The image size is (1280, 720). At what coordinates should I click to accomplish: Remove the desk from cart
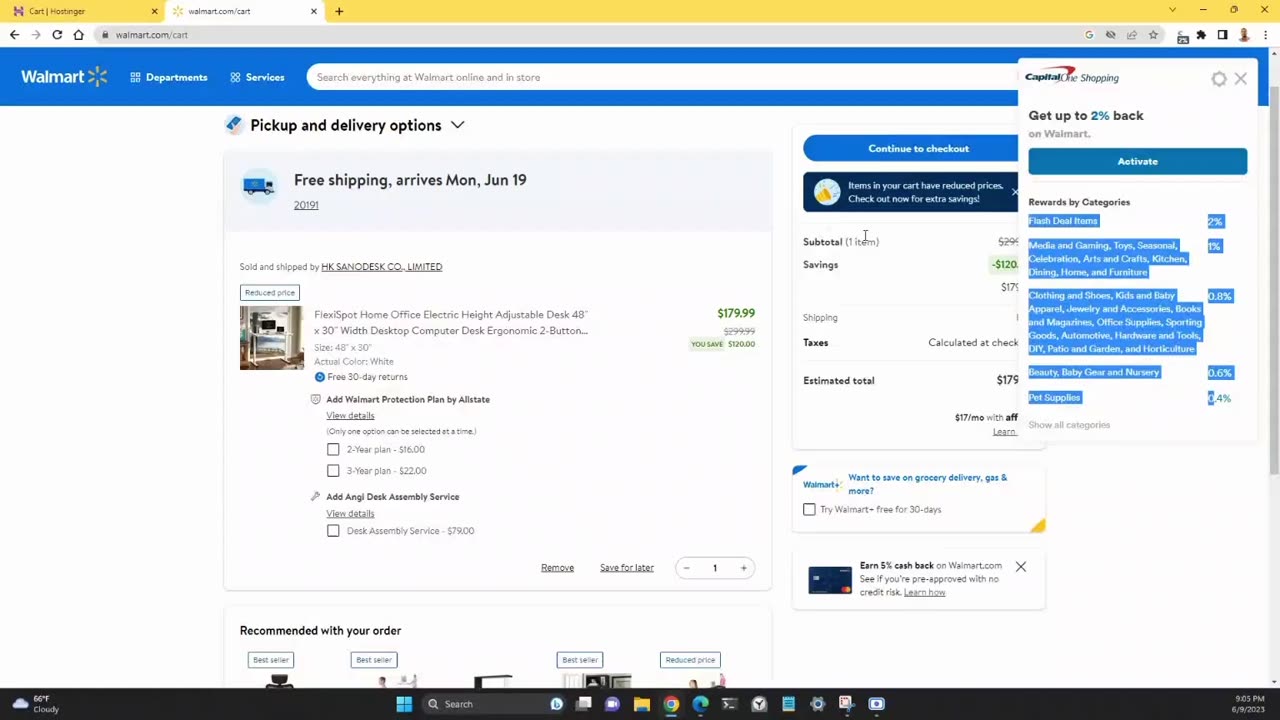coord(557,568)
